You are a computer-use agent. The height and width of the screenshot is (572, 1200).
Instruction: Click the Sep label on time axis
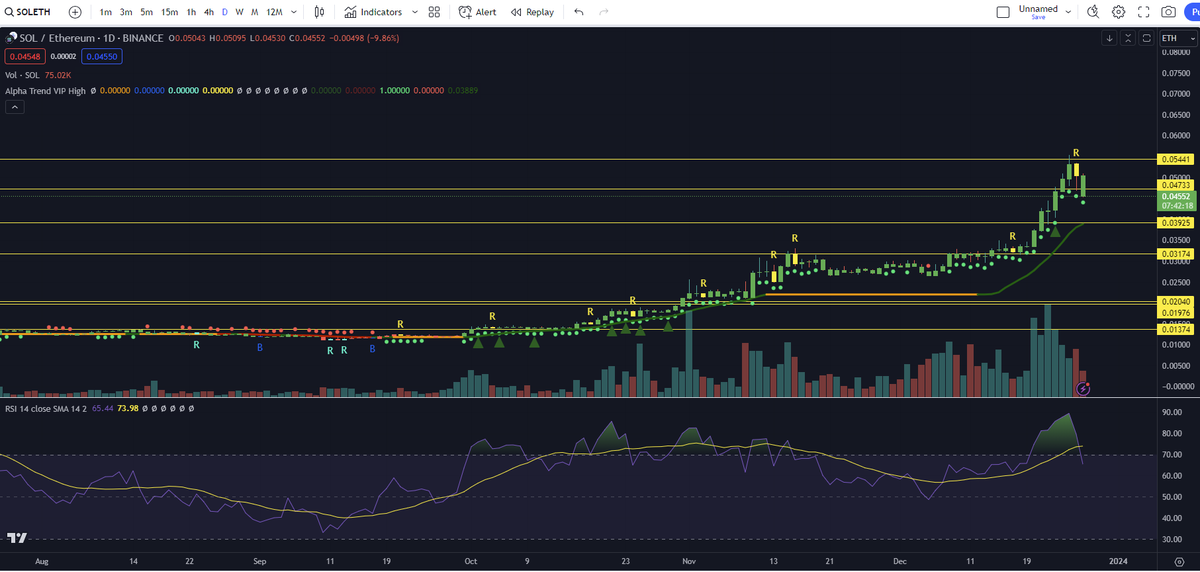coord(258,562)
